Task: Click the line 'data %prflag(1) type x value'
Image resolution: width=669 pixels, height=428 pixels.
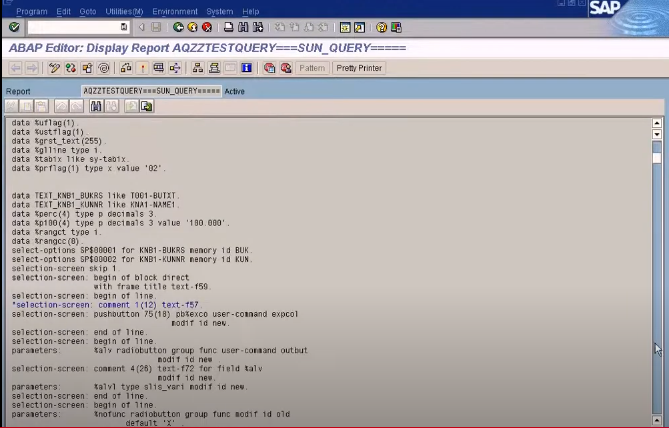Action: (x=89, y=168)
